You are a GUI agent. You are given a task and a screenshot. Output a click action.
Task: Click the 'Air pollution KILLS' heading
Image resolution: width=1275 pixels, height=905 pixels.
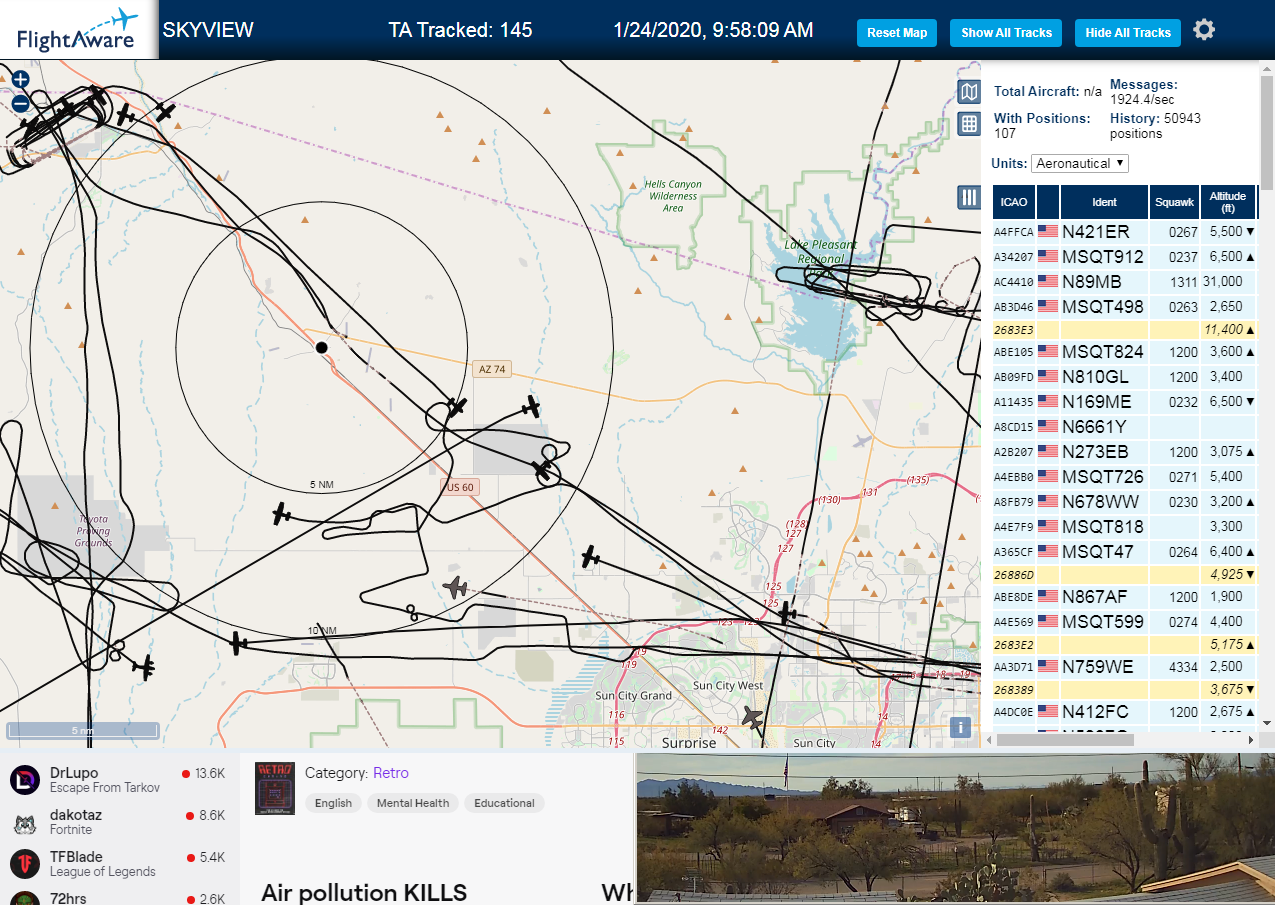[x=364, y=892]
